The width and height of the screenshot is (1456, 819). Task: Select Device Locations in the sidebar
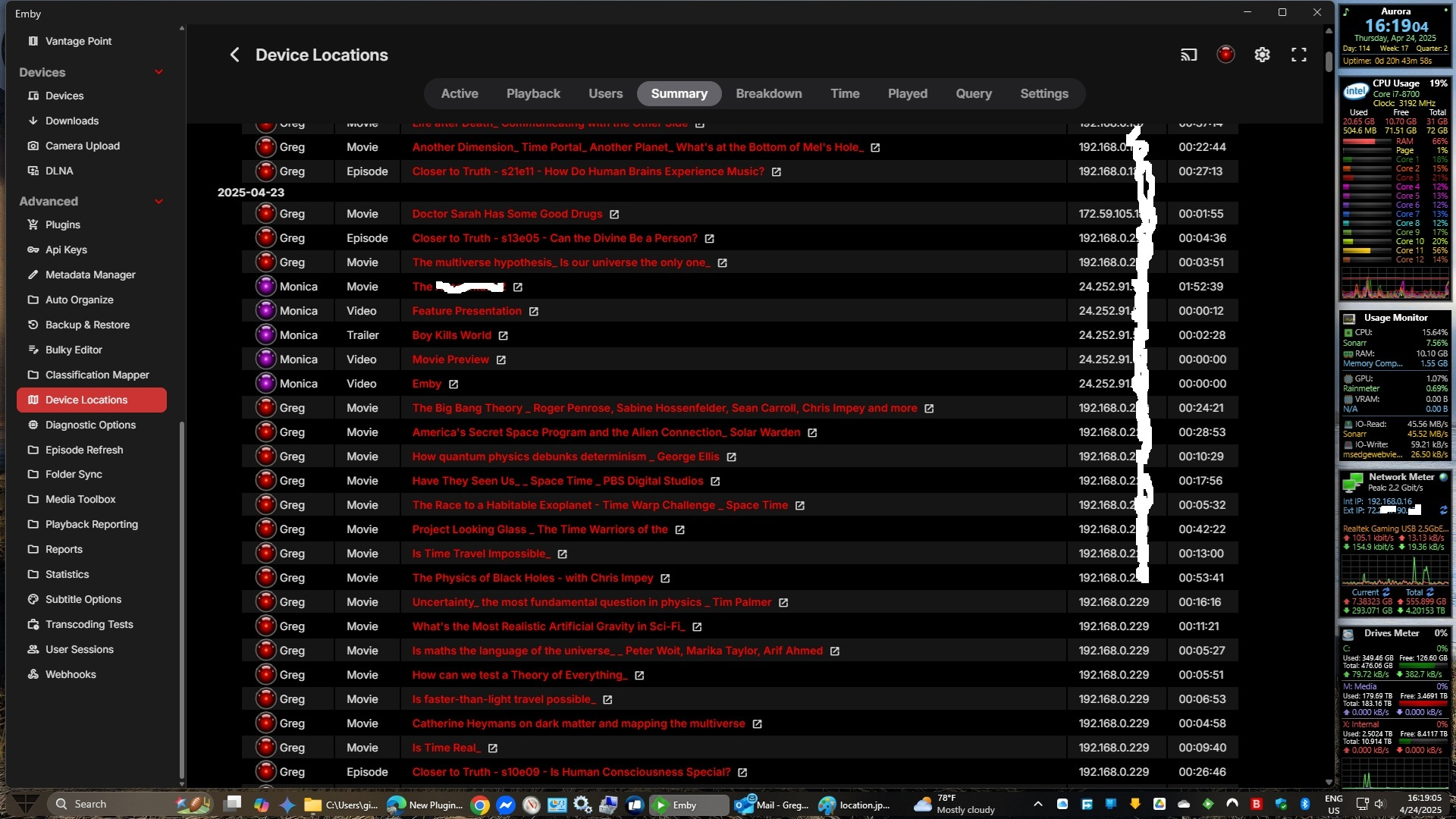86,400
